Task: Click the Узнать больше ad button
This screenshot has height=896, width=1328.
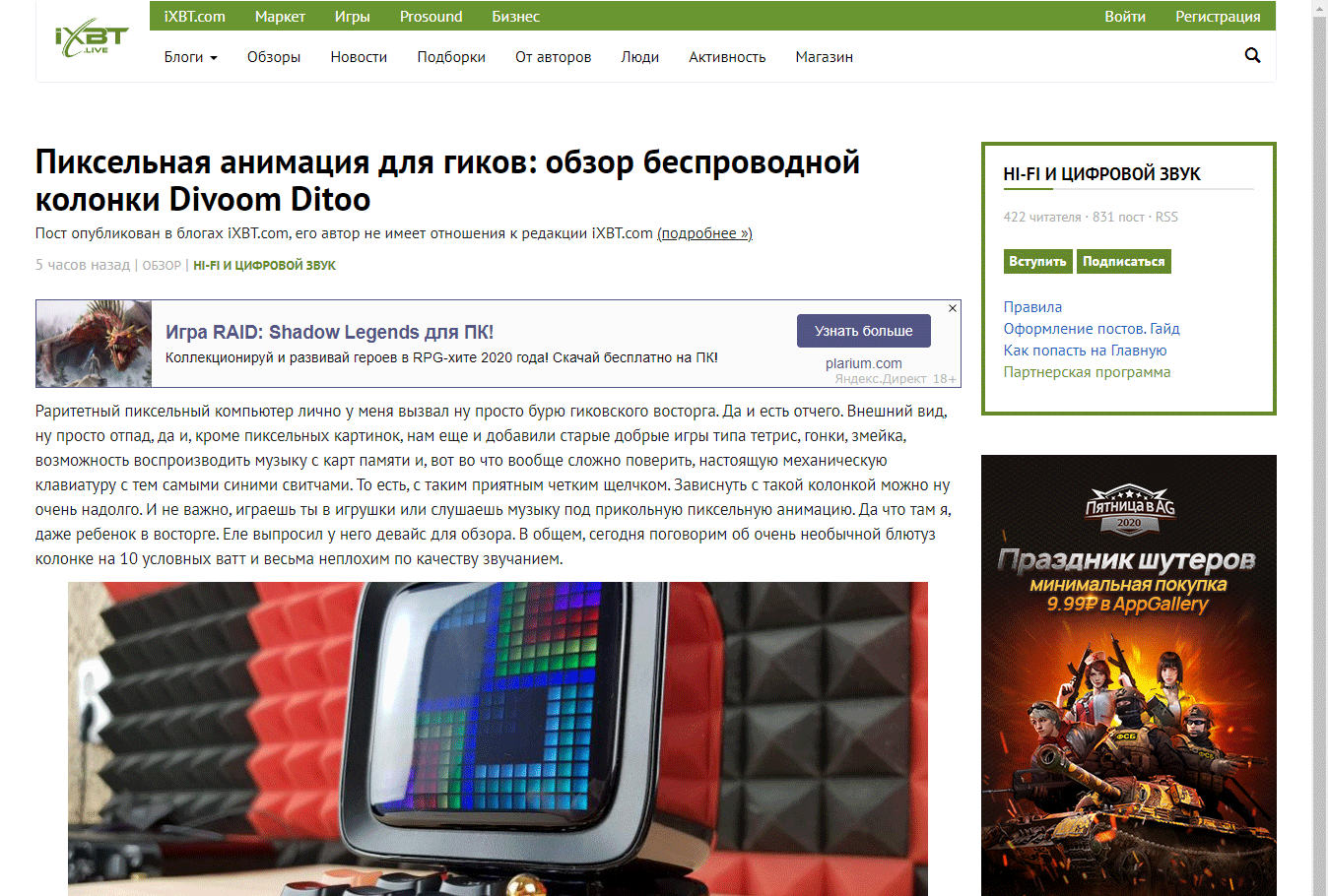Action: [863, 331]
